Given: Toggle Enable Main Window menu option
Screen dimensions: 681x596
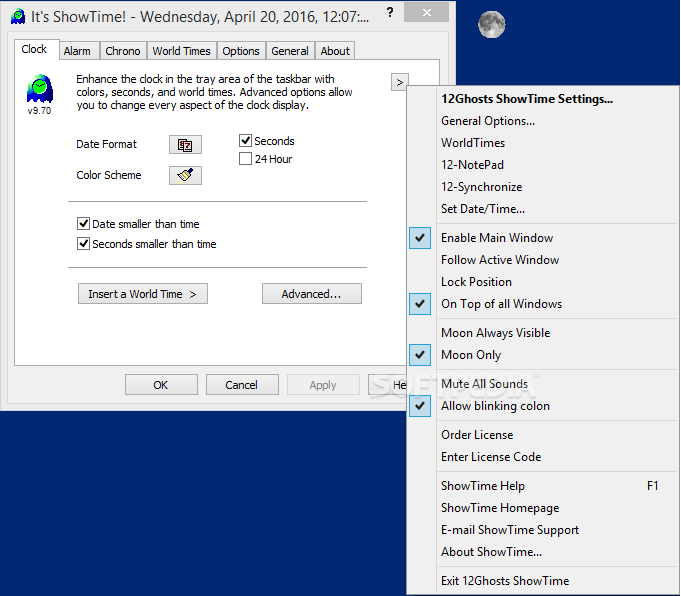Looking at the screenshot, I should (x=543, y=238).
